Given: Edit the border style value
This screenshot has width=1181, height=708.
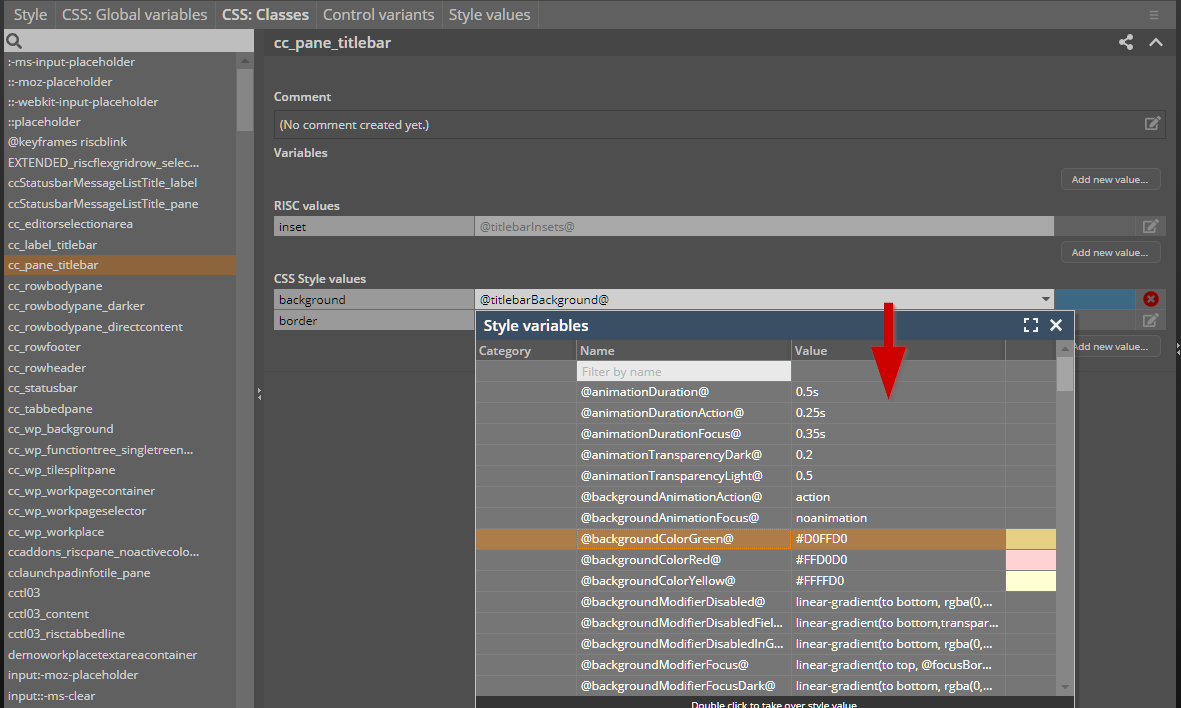Looking at the screenshot, I should pyautogui.click(x=1151, y=321).
